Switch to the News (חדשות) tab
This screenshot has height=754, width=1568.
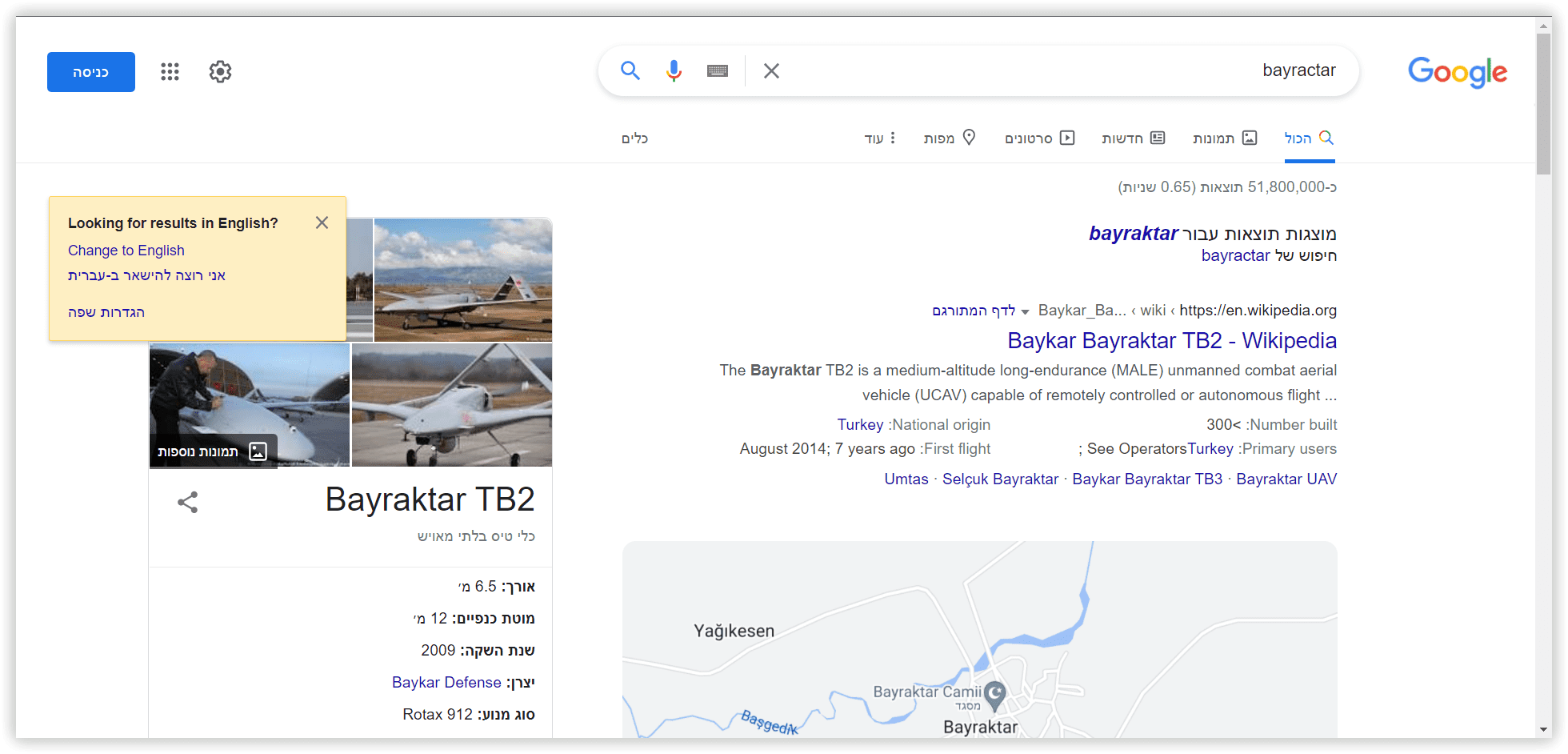pos(1133,138)
